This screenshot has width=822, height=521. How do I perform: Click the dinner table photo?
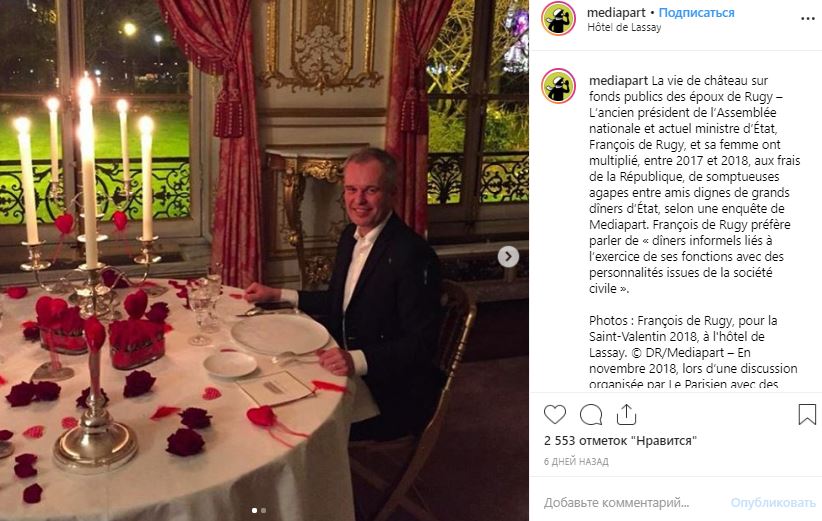(264, 260)
